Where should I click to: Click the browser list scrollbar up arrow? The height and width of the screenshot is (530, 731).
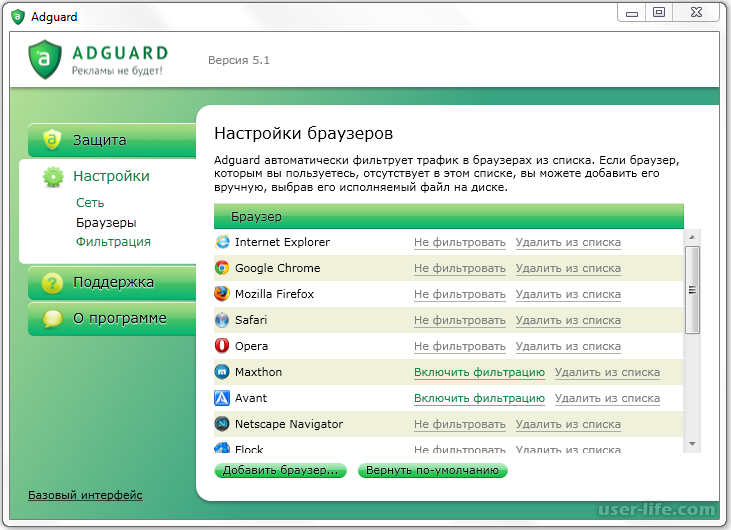pos(692,237)
